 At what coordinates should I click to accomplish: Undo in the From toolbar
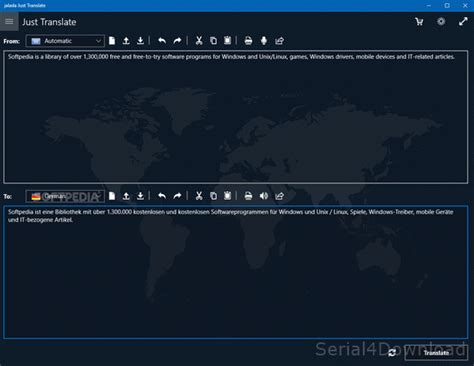click(162, 41)
